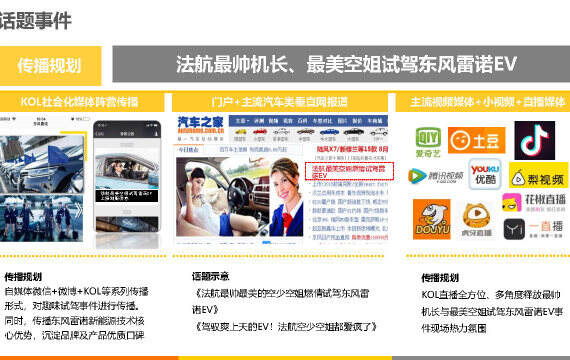This screenshot has width=570, height=360.
Task: Click the flight attendant car photo
Action: 240,197
